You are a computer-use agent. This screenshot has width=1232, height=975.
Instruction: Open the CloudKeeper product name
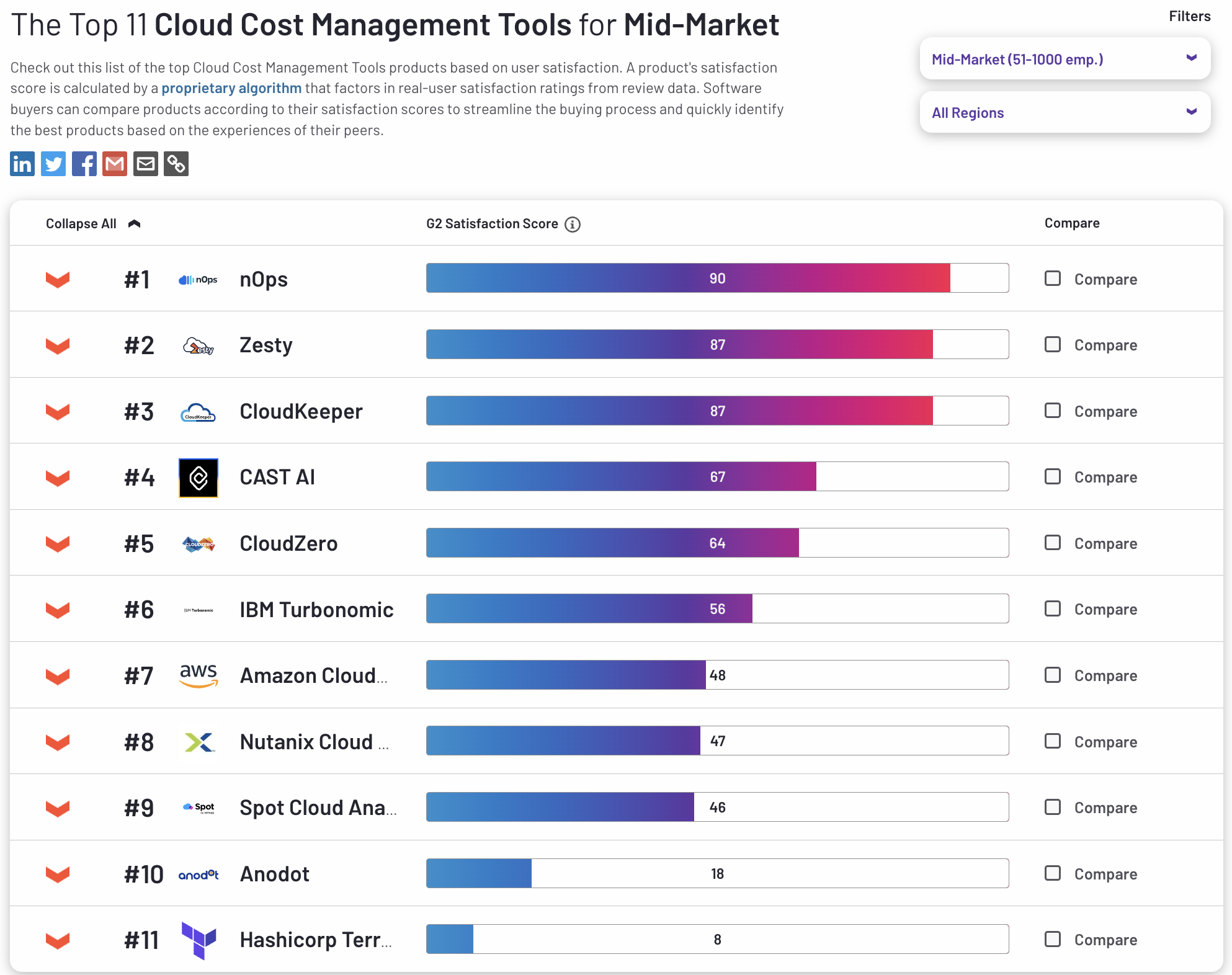coord(301,411)
